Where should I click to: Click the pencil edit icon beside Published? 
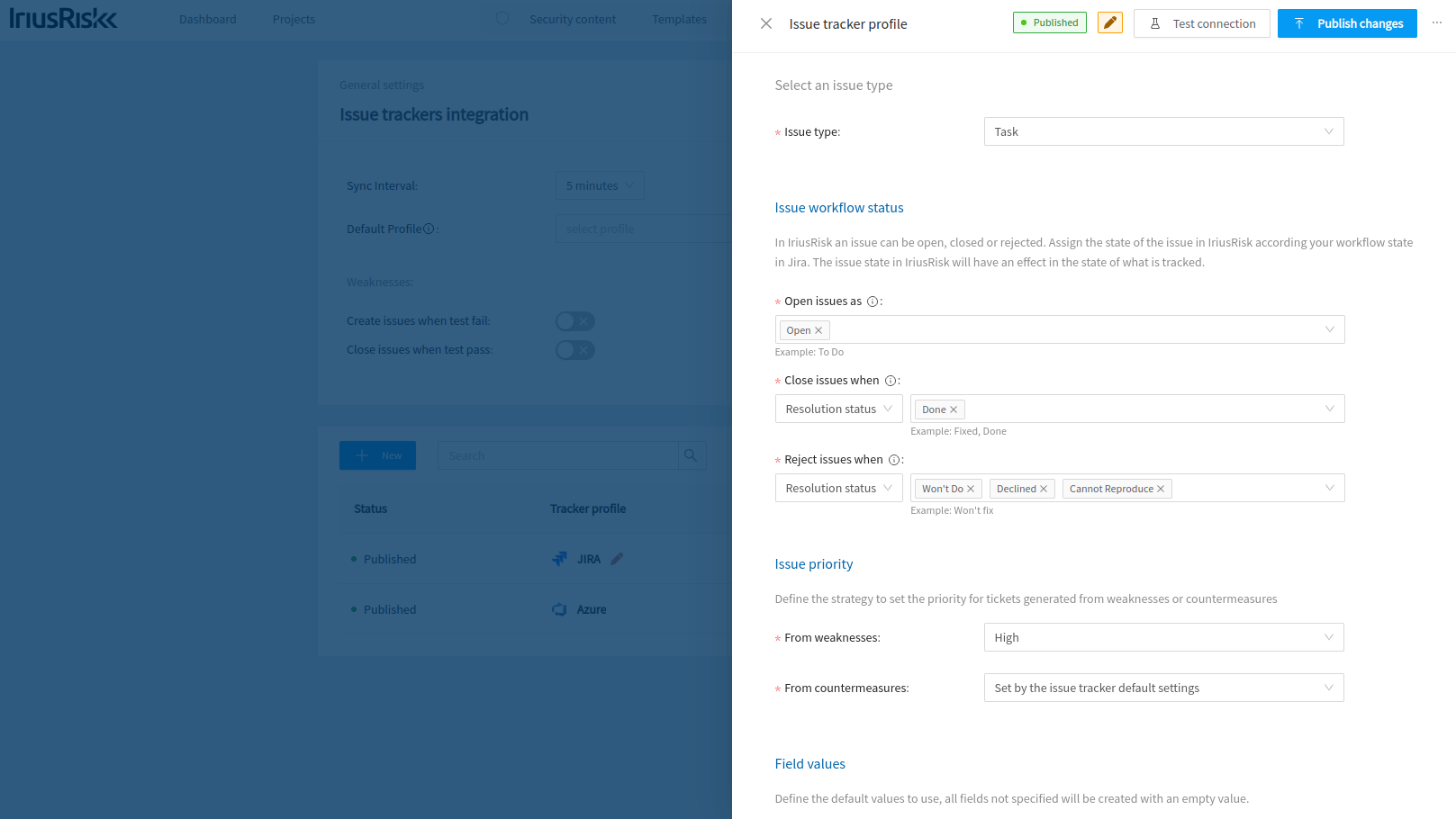[1110, 22]
